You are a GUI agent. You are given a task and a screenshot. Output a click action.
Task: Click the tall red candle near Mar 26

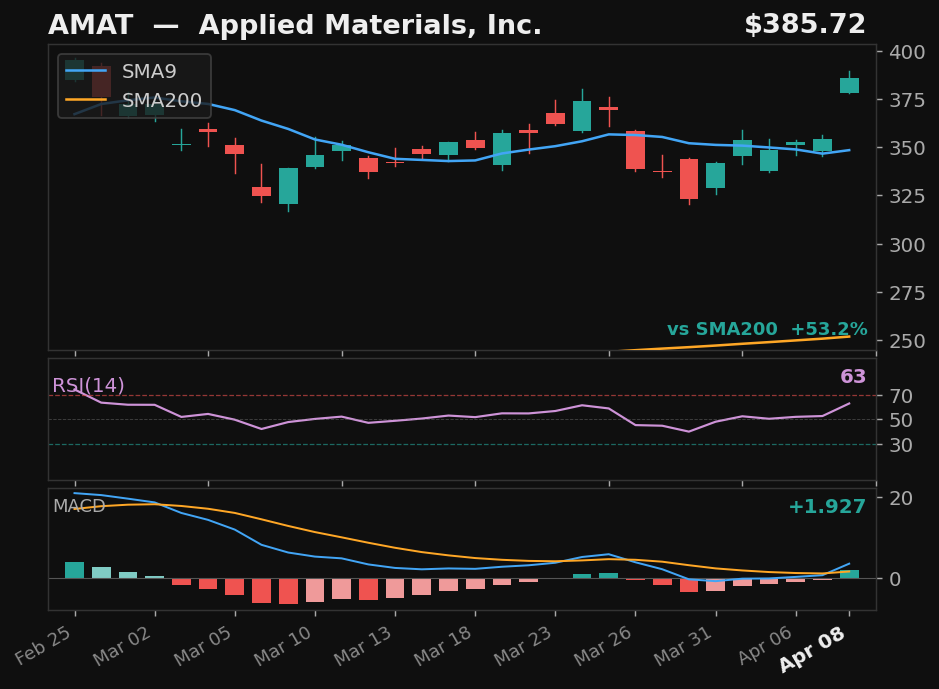634,148
